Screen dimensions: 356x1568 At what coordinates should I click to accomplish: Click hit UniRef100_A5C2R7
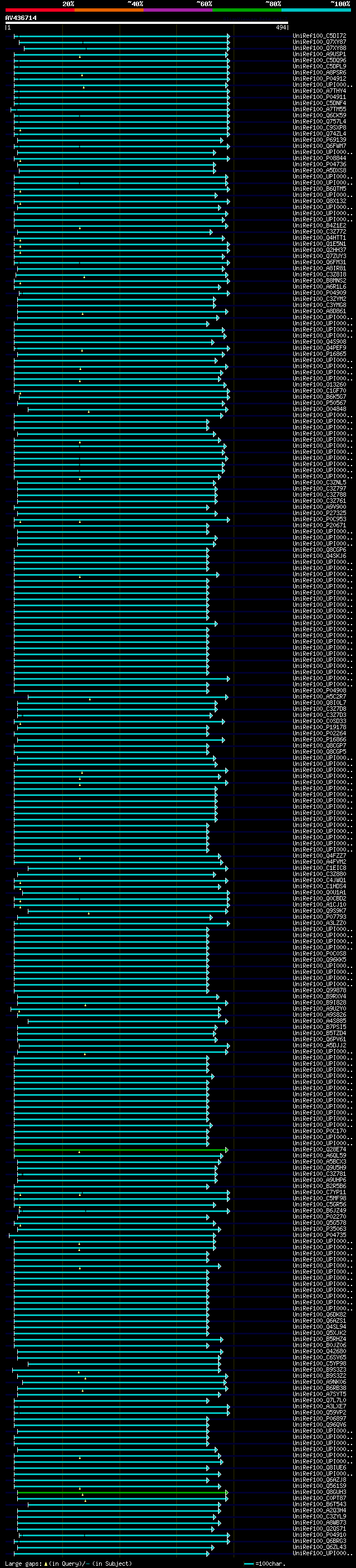(319, 696)
